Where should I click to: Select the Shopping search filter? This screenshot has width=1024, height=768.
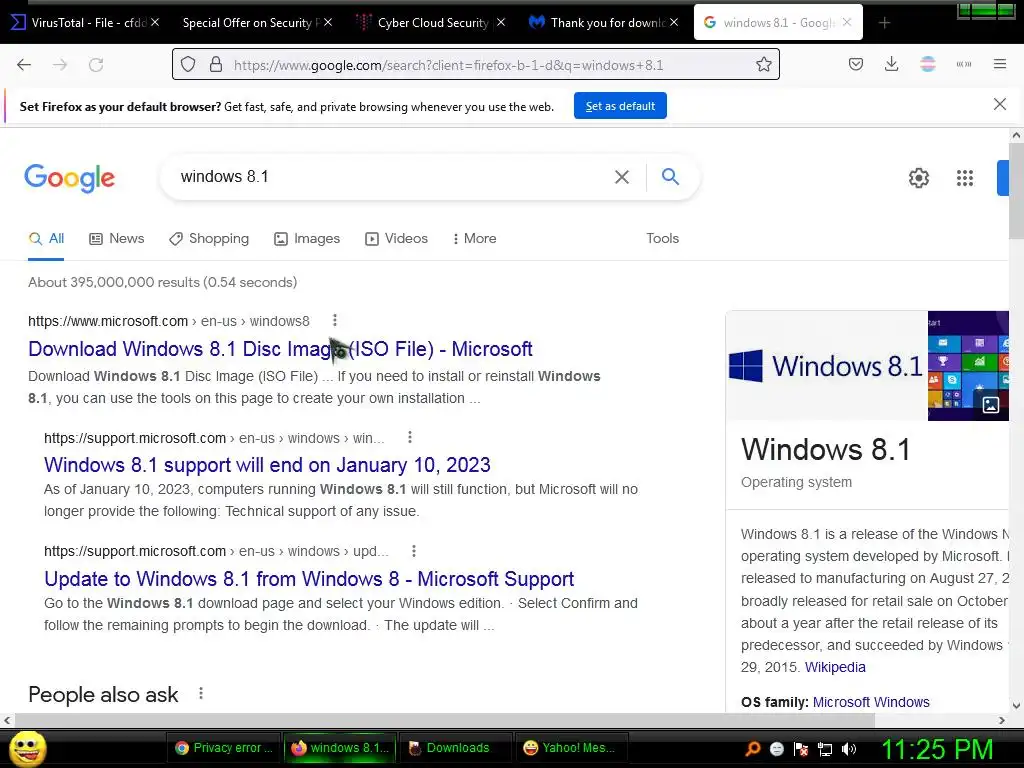[x=209, y=238]
